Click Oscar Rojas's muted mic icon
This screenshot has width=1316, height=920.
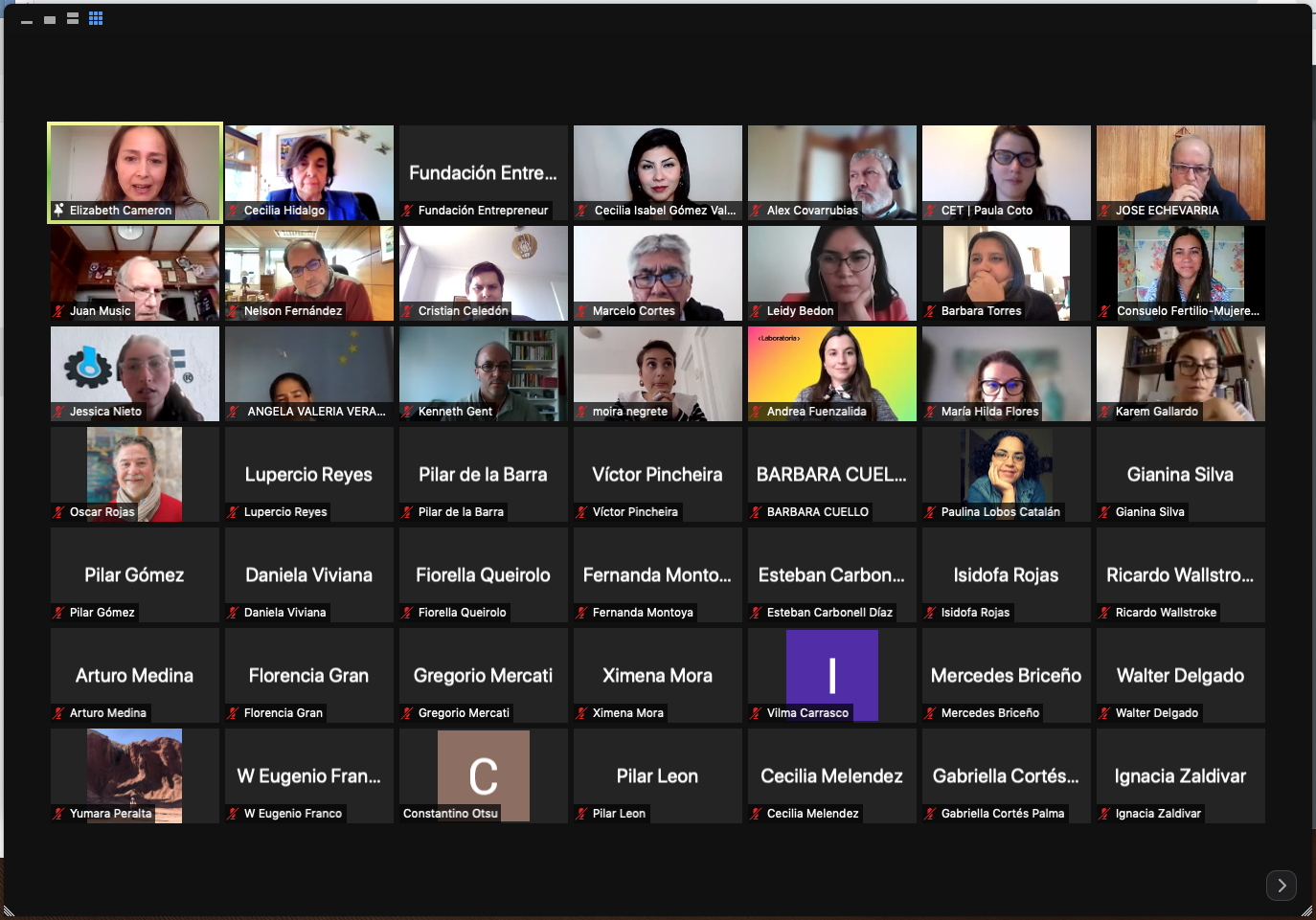tap(58, 512)
